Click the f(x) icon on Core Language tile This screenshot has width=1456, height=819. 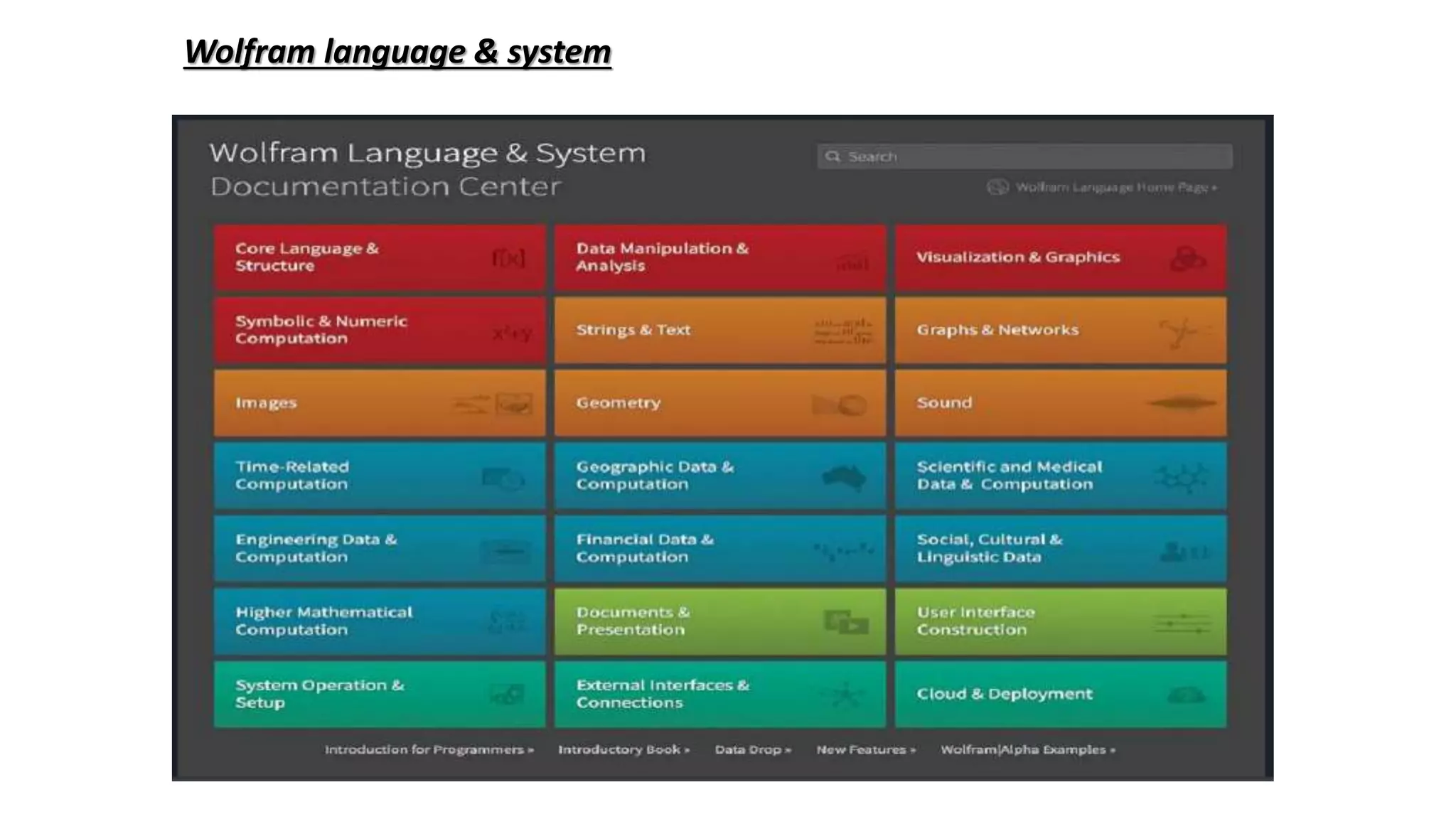508,258
